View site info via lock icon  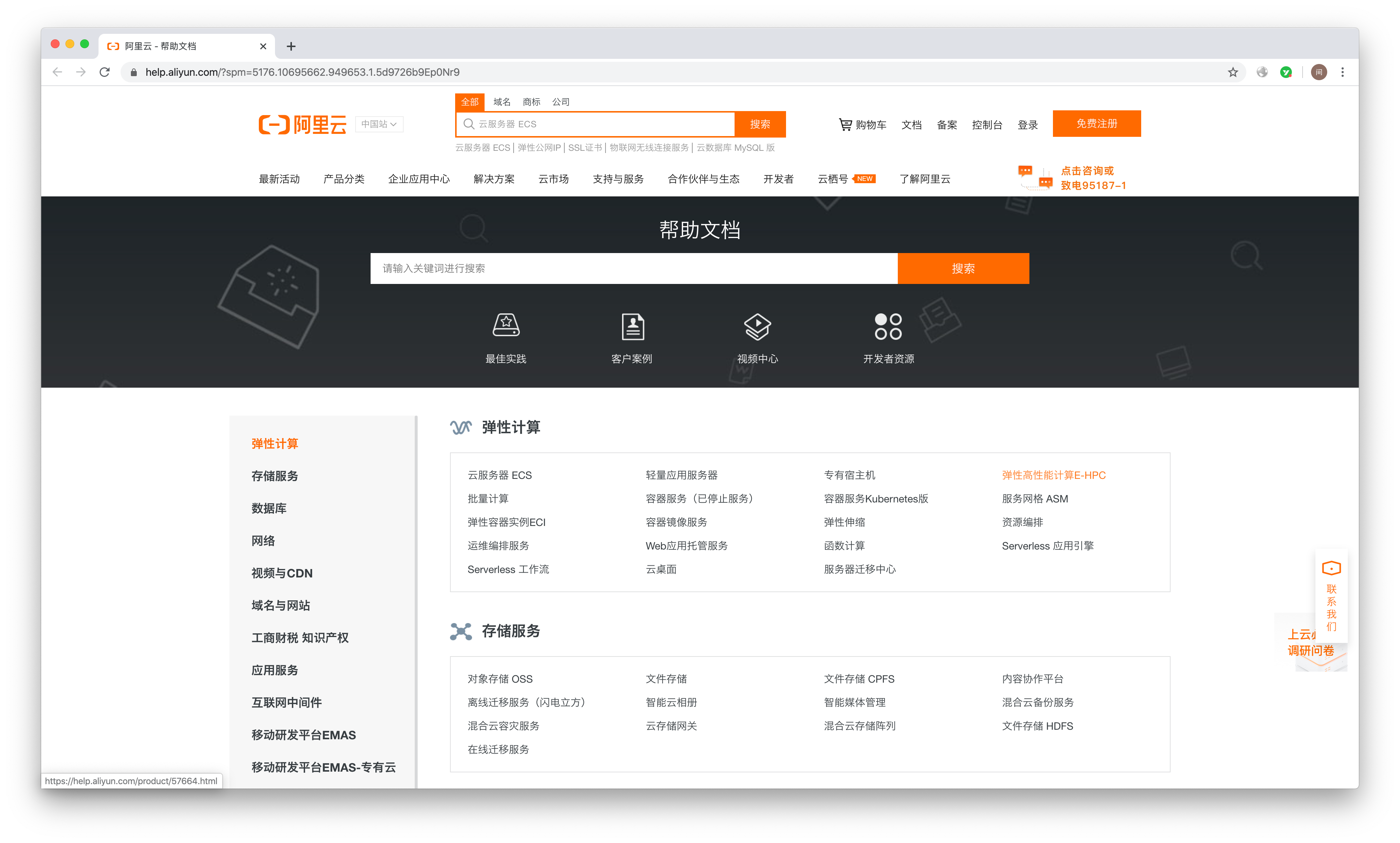(134, 72)
